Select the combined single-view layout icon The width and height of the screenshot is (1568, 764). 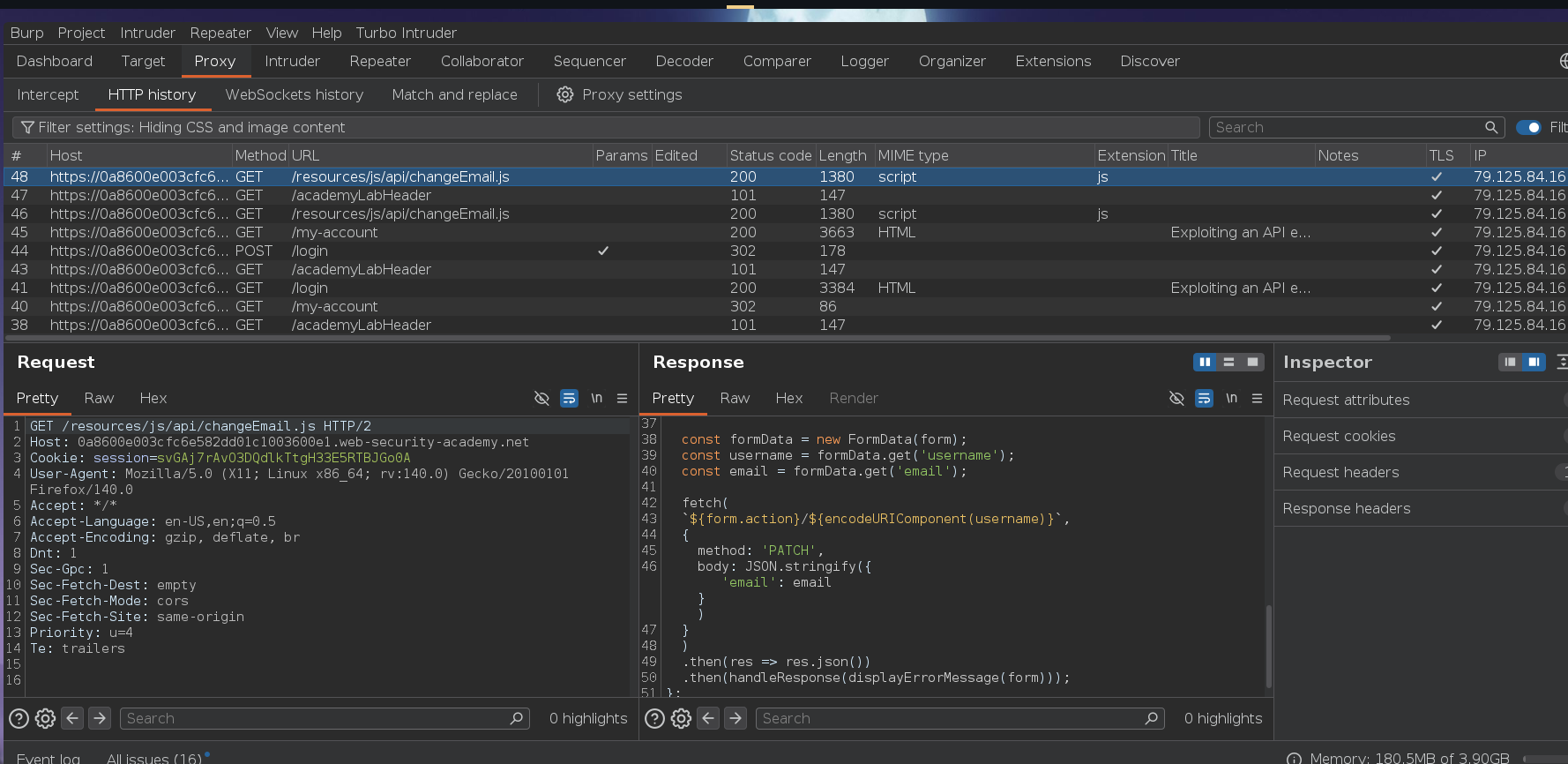(1252, 362)
